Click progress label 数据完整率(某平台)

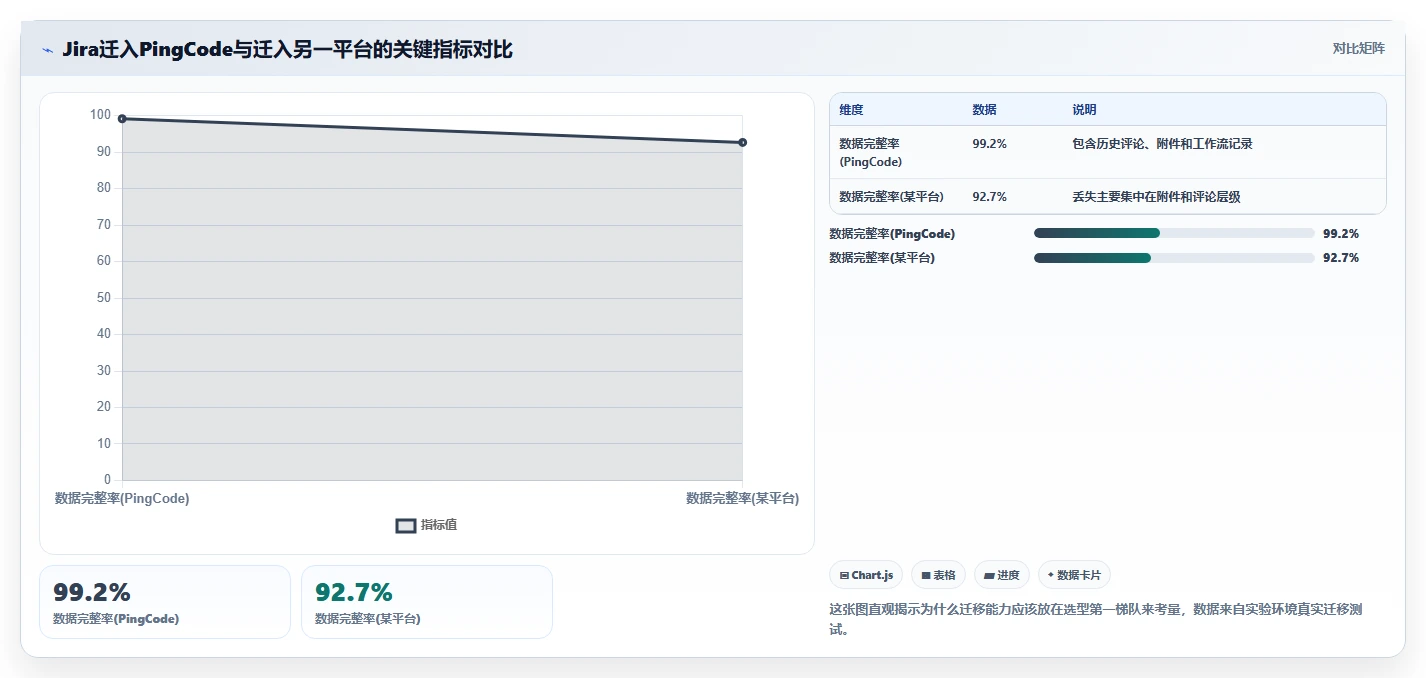point(882,258)
